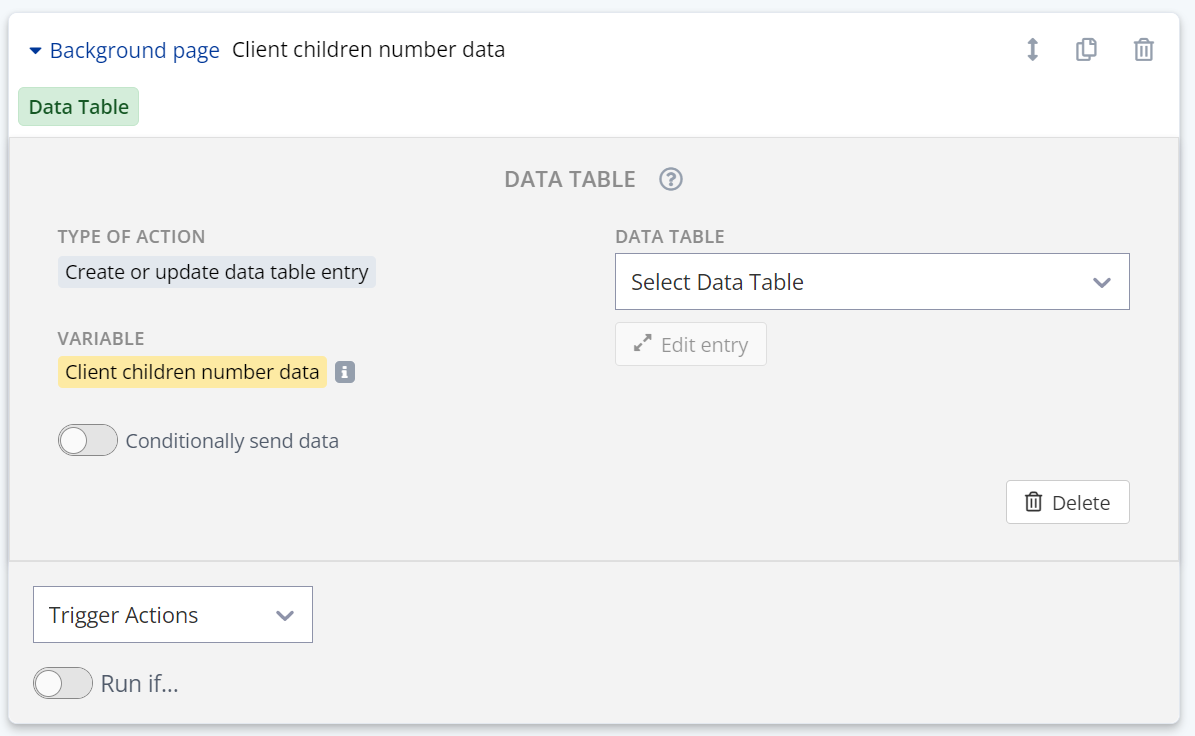Click the expand arrows on Edit entry
This screenshot has height=736, width=1195.
click(642, 344)
